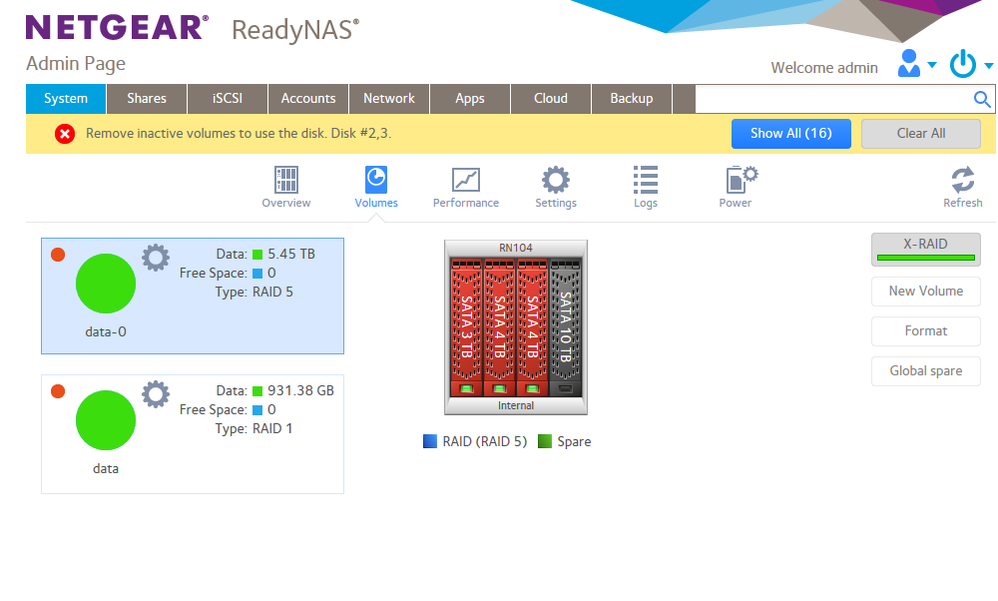Open gear settings for data volume
998x601 pixels.
pos(155,394)
